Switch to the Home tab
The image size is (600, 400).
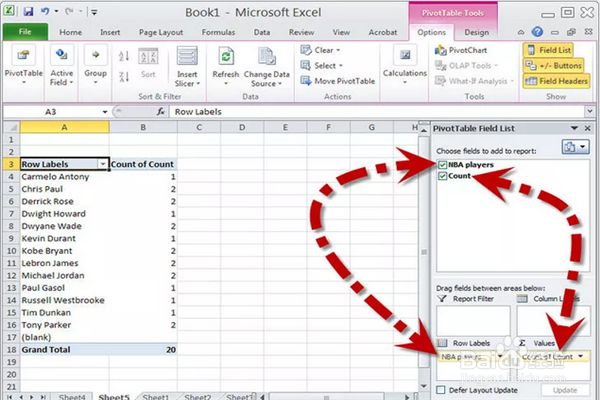pyautogui.click(x=70, y=33)
